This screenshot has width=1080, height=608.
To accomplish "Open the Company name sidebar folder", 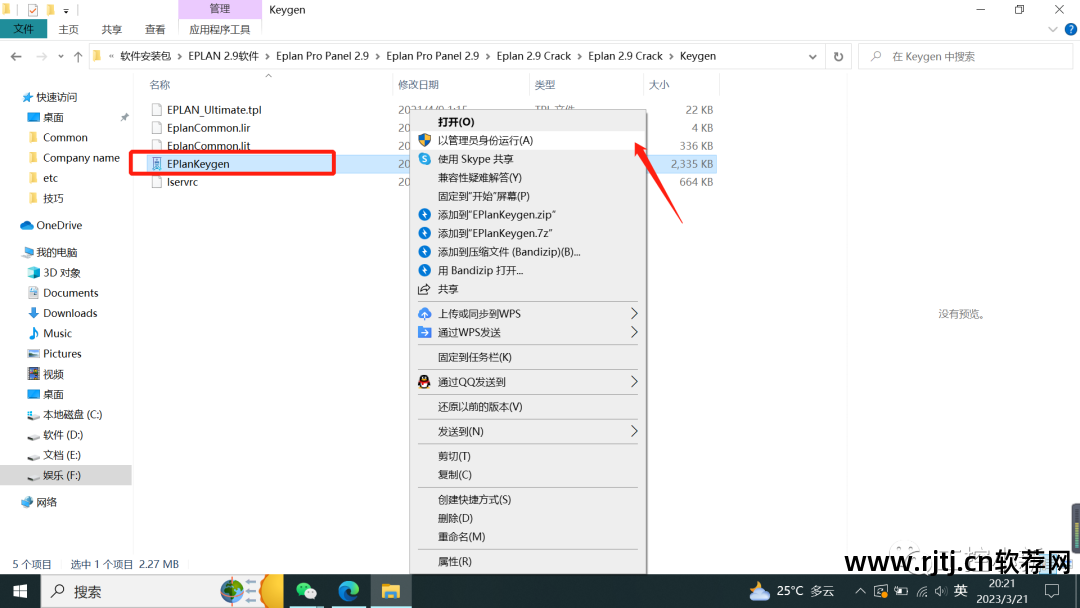I will pos(81,158).
